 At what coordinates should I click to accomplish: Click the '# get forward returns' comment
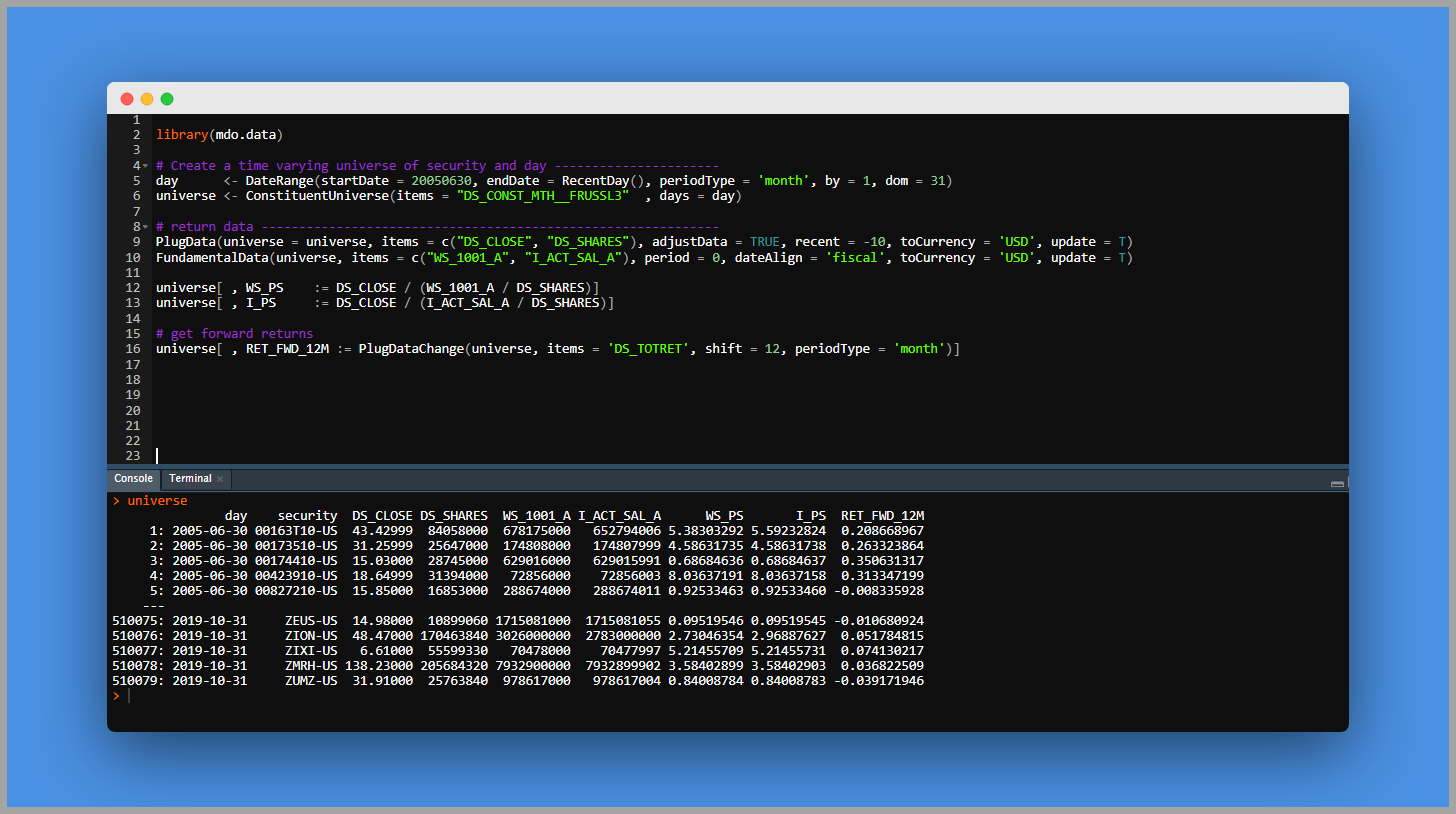[x=235, y=334]
